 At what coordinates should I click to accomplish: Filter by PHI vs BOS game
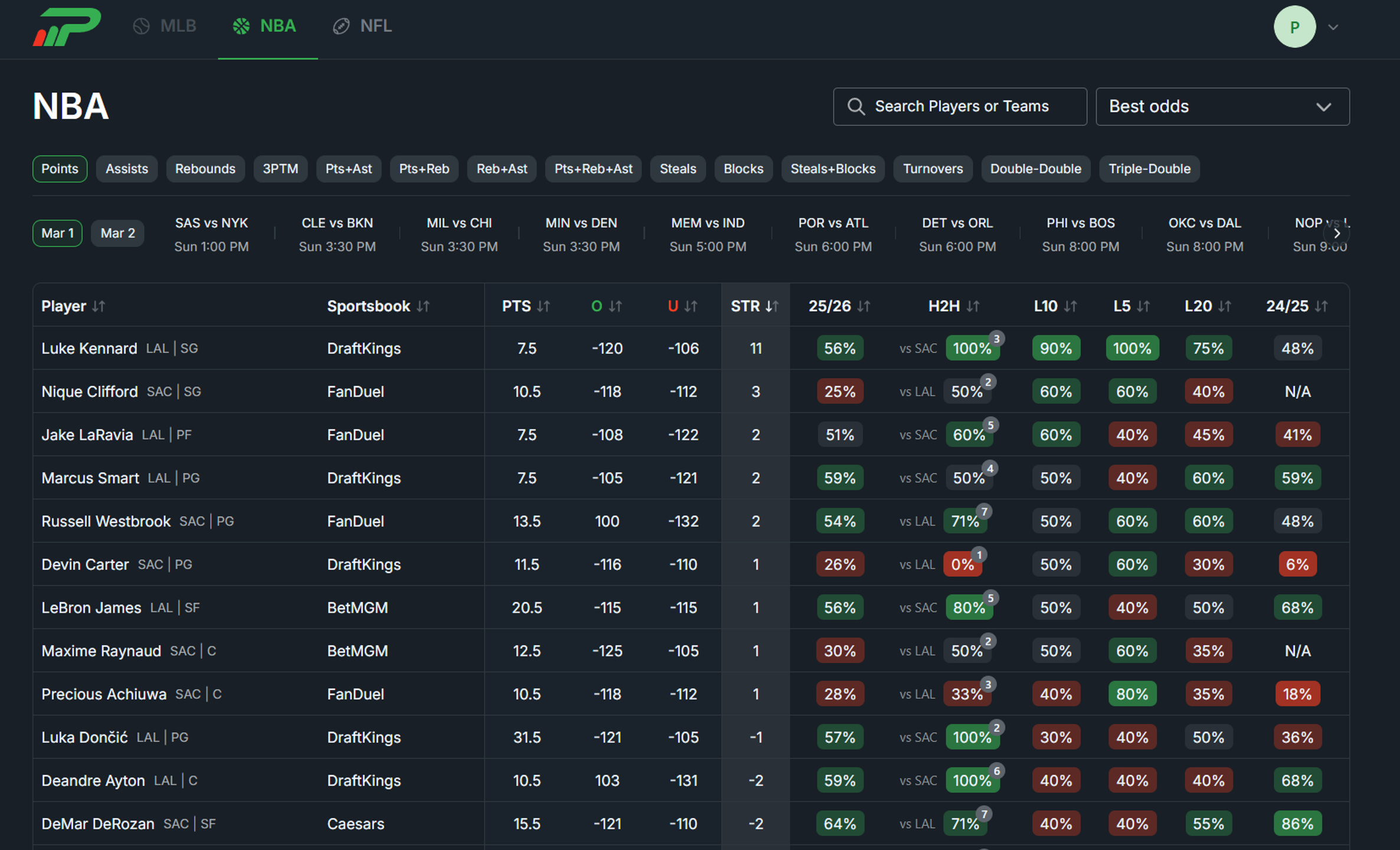tap(1081, 234)
